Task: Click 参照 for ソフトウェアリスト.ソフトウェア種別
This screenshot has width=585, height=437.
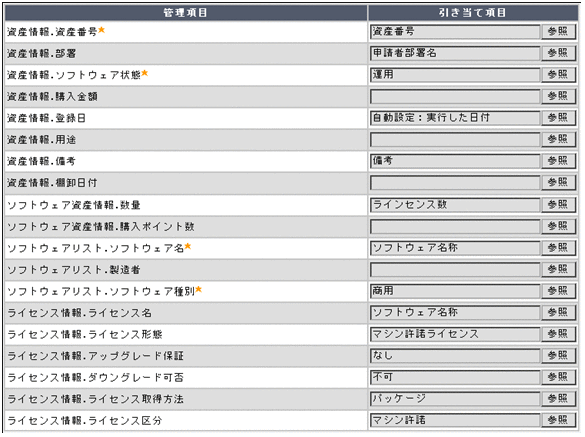Action: pyautogui.click(x=558, y=291)
